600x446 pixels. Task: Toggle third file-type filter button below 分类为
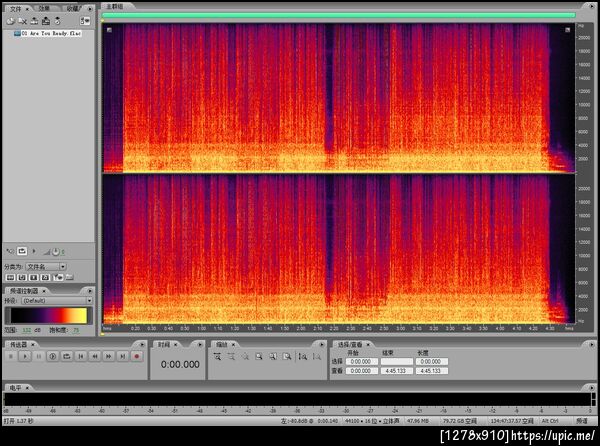(x=34, y=277)
